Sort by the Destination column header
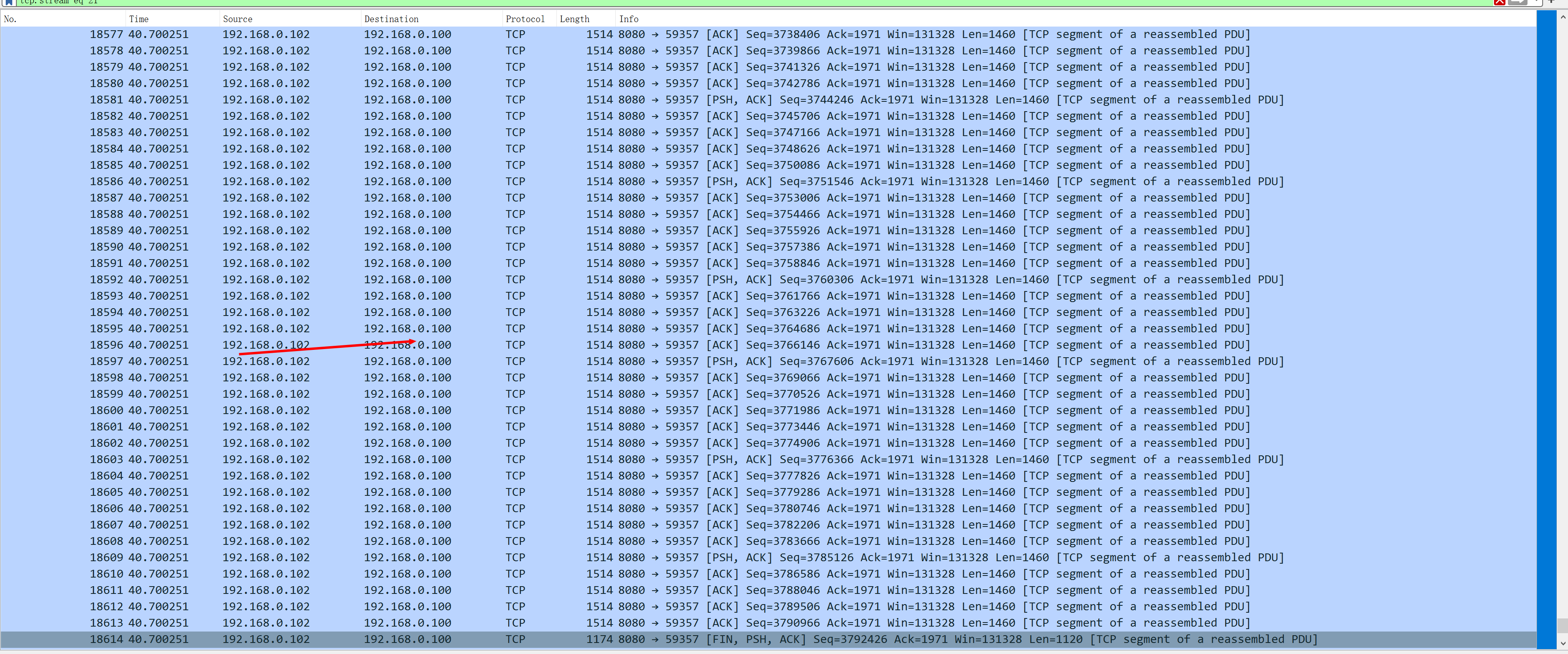 point(432,19)
